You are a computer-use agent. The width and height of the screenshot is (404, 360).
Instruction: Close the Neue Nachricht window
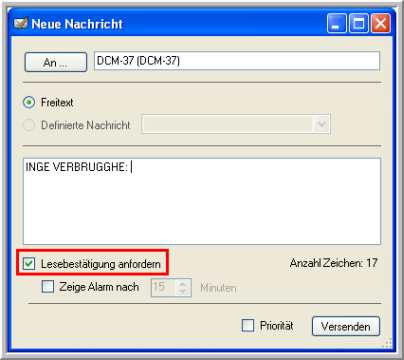[x=380, y=23]
